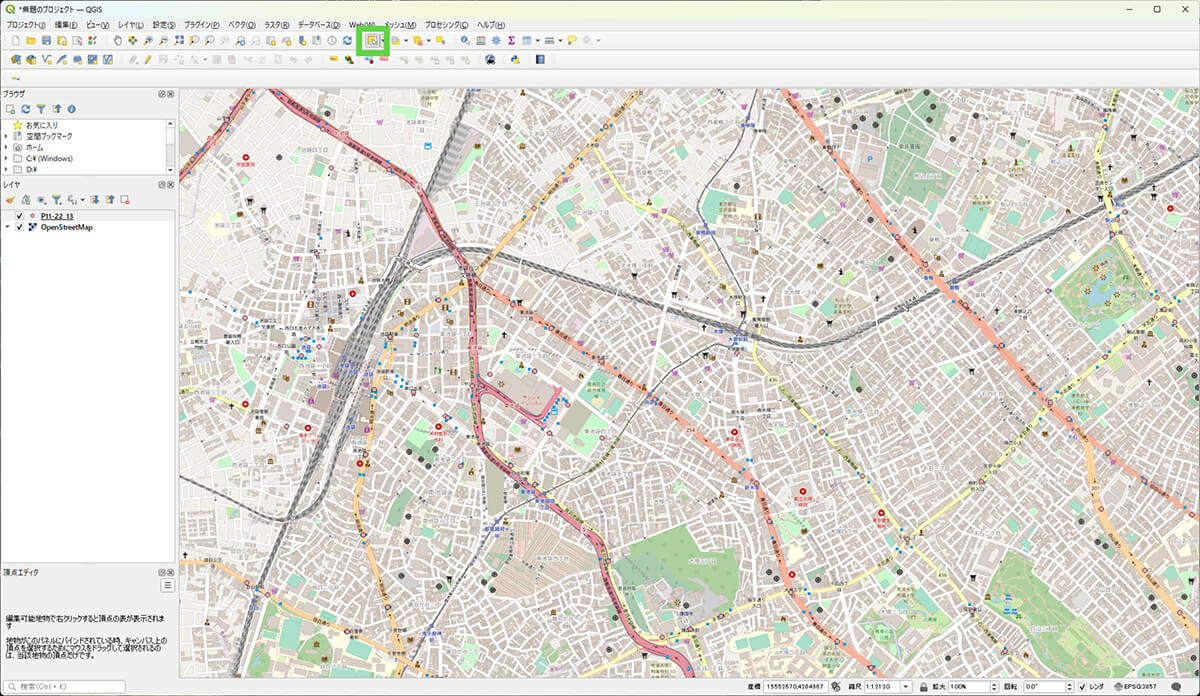This screenshot has height=696, width=1200.
Task: Open the プロセシング menu
Action: pyautogui.click(x=446, y=24)
